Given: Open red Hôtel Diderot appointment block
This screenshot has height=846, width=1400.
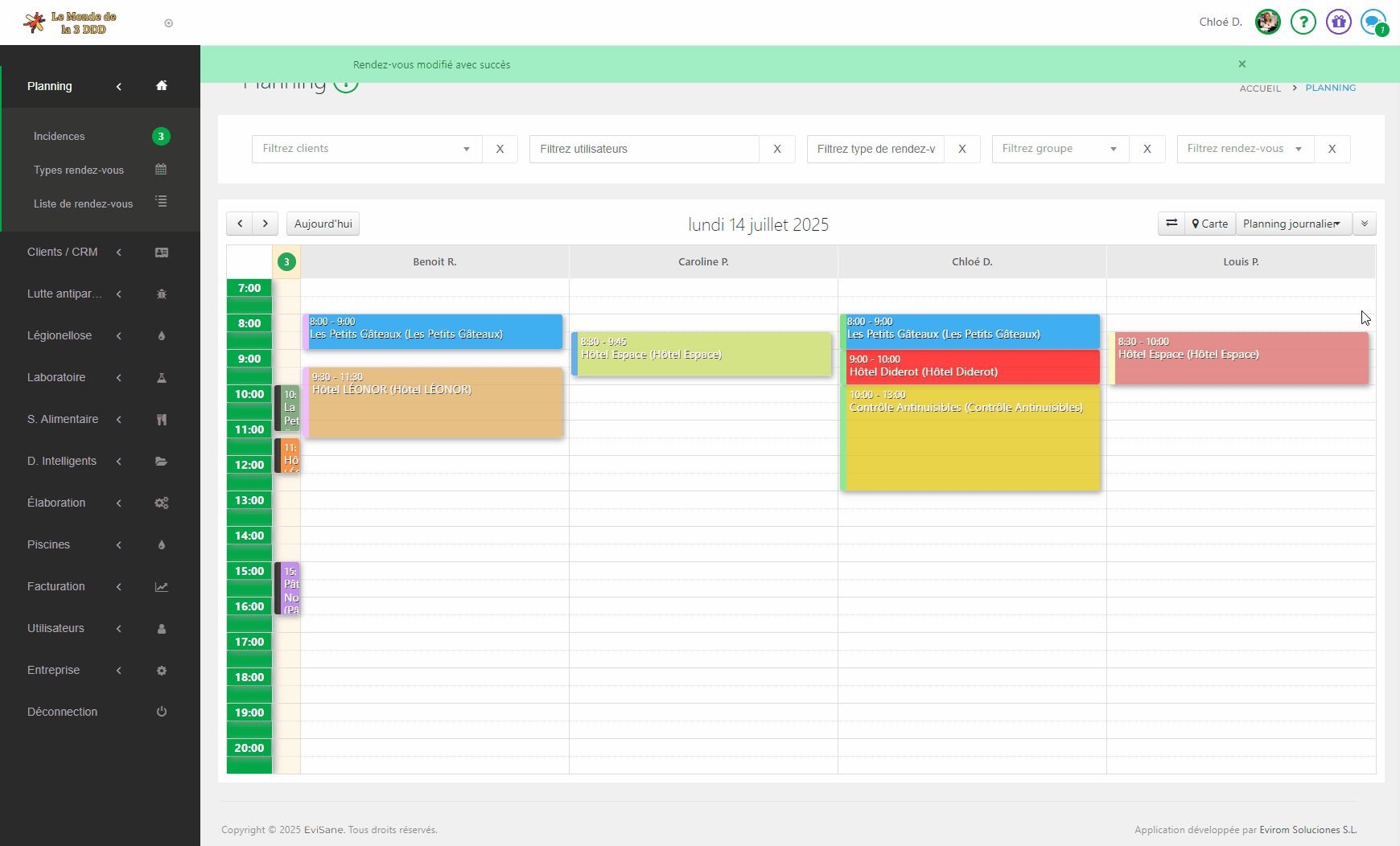Looking at the screenshot, I should [970, 367].
